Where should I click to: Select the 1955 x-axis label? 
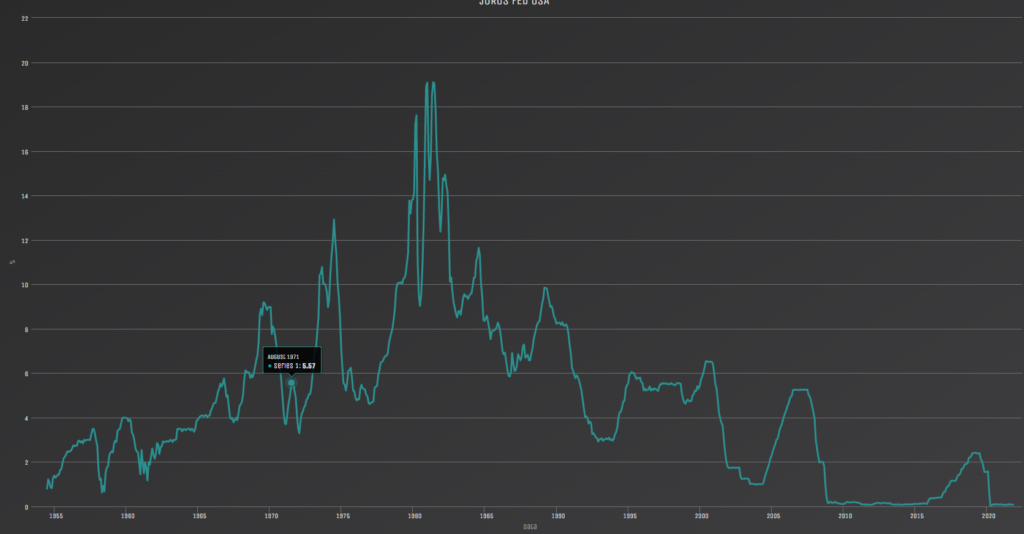[56, 516]
